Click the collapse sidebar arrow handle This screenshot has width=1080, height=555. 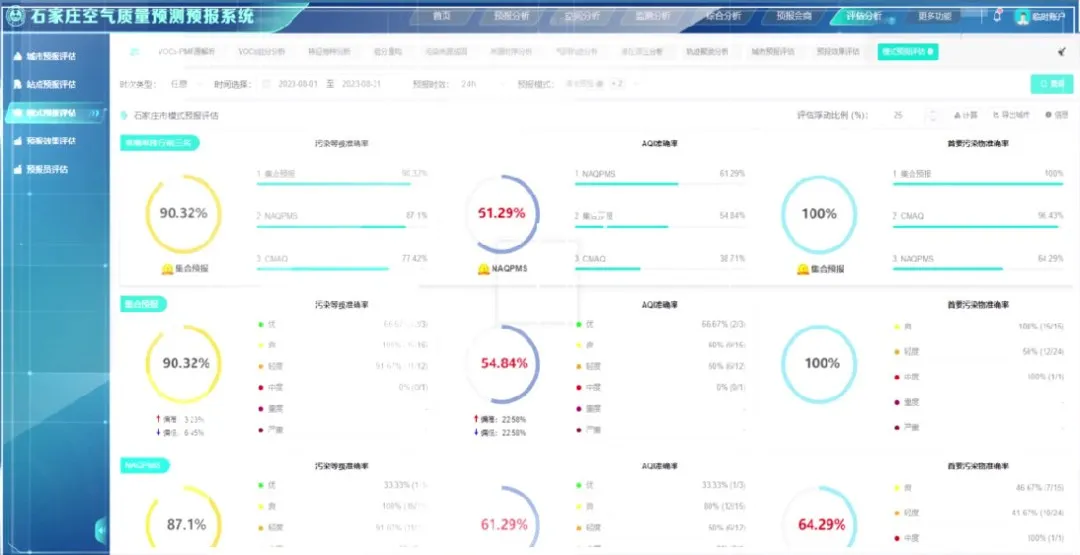click(101, 529)
